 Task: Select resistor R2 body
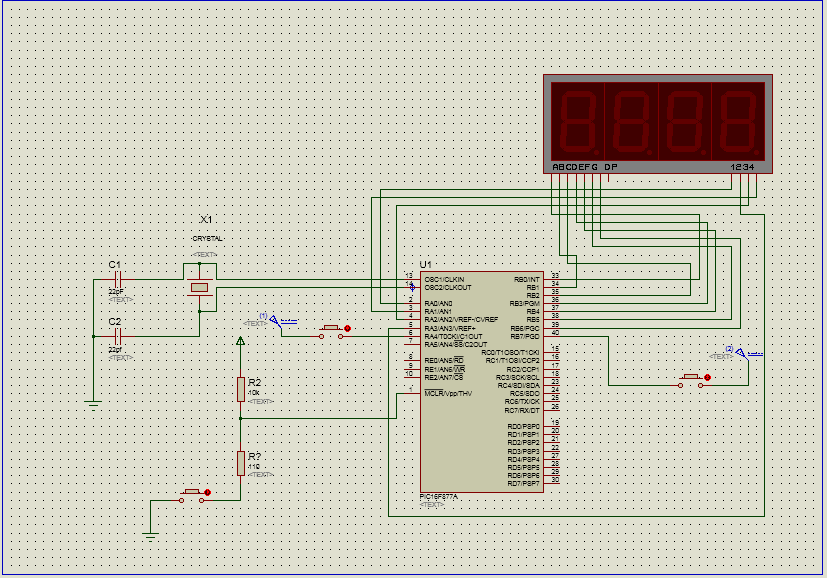[x=241, y=389]
